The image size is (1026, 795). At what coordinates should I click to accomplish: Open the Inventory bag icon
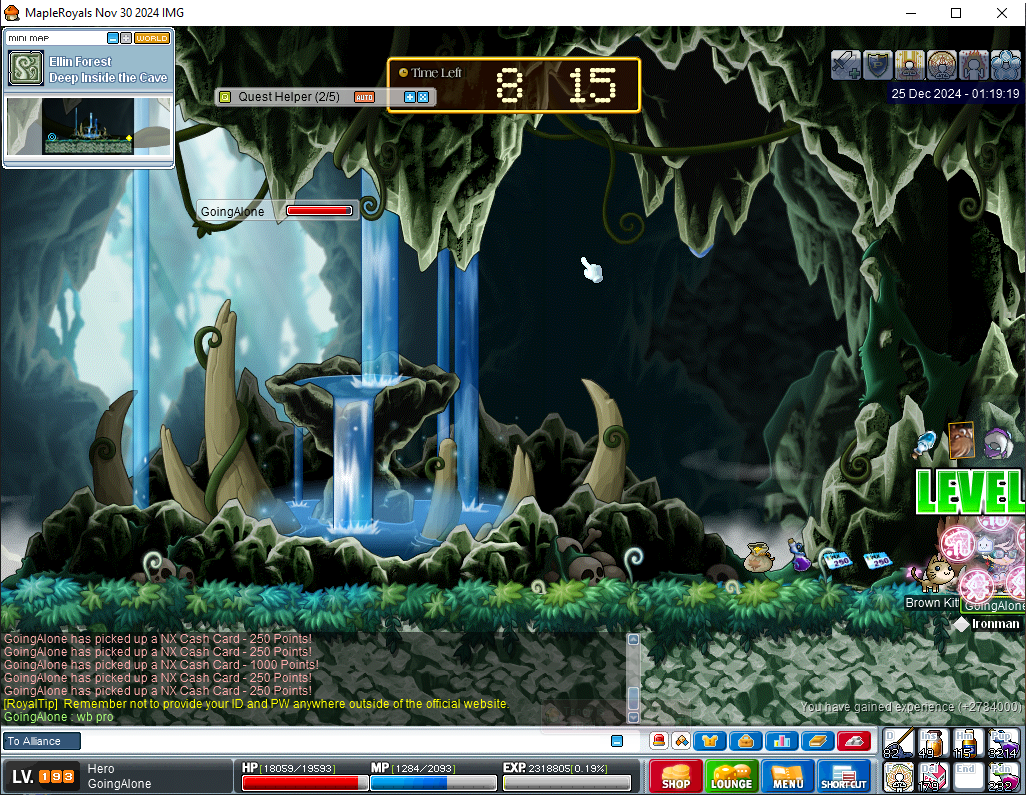[x=745, y=741]
